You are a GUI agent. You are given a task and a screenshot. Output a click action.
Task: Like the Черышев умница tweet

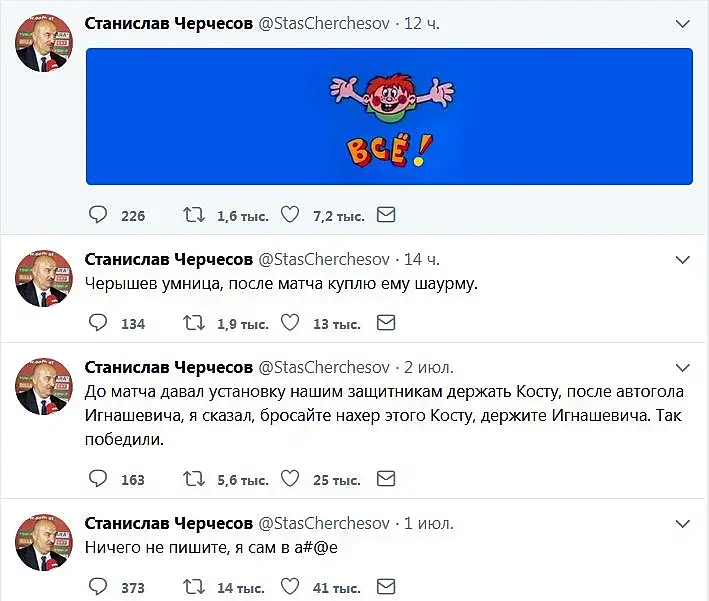pos(289,323)
